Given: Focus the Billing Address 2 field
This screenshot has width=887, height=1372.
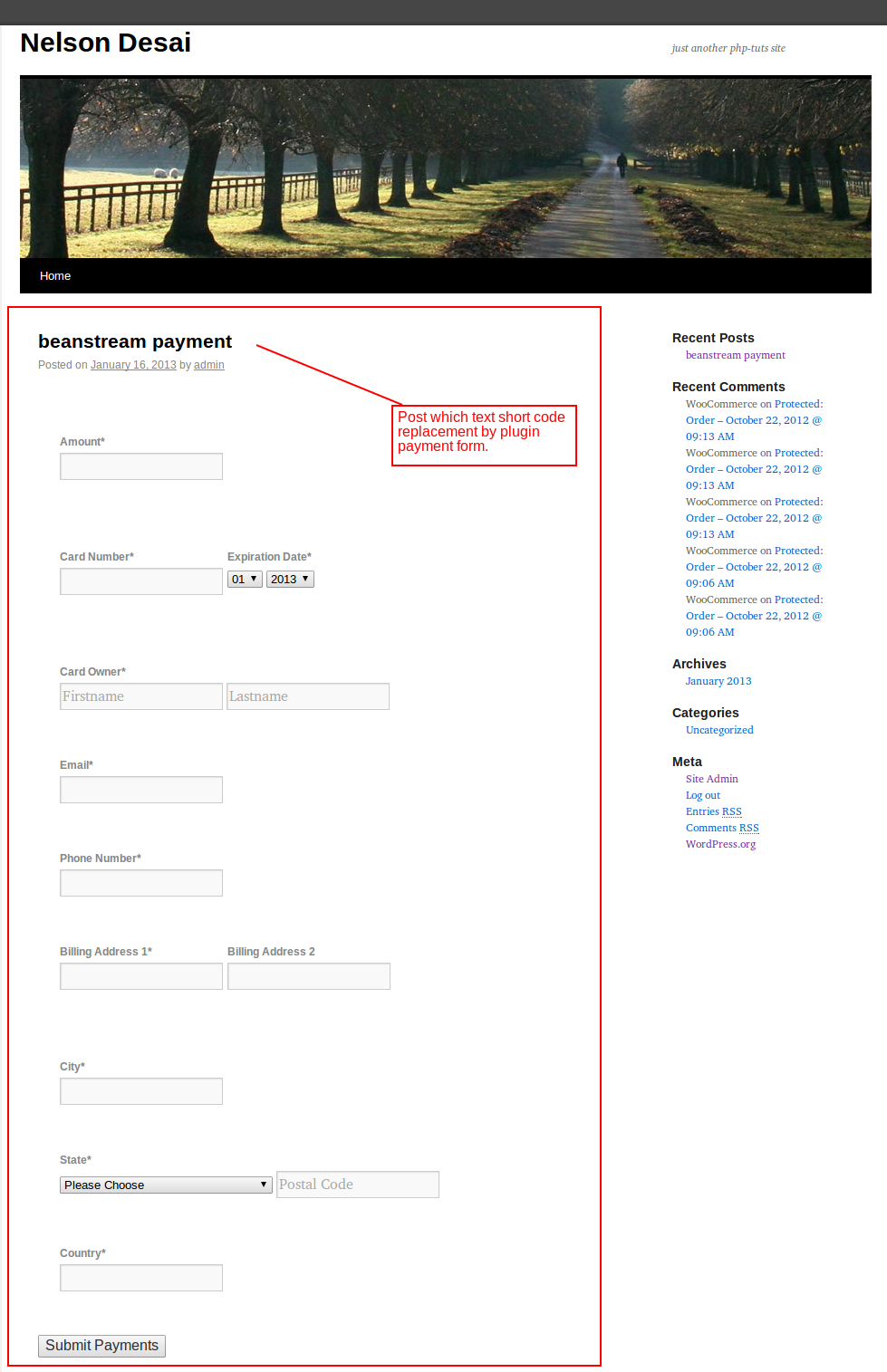Looking at the screenshot, I should (309, 976).
